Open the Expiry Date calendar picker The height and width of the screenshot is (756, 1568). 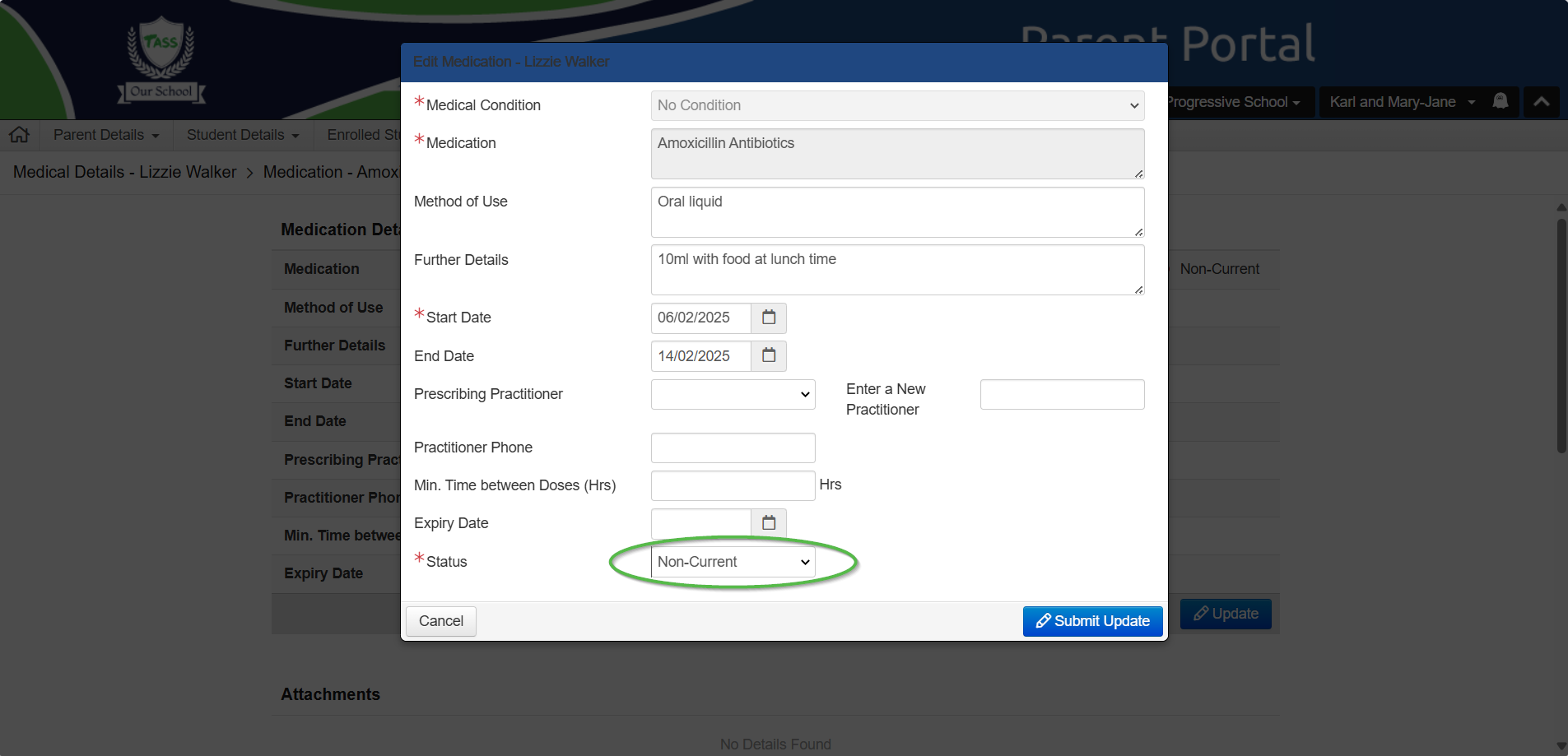[x=769, y=523]
